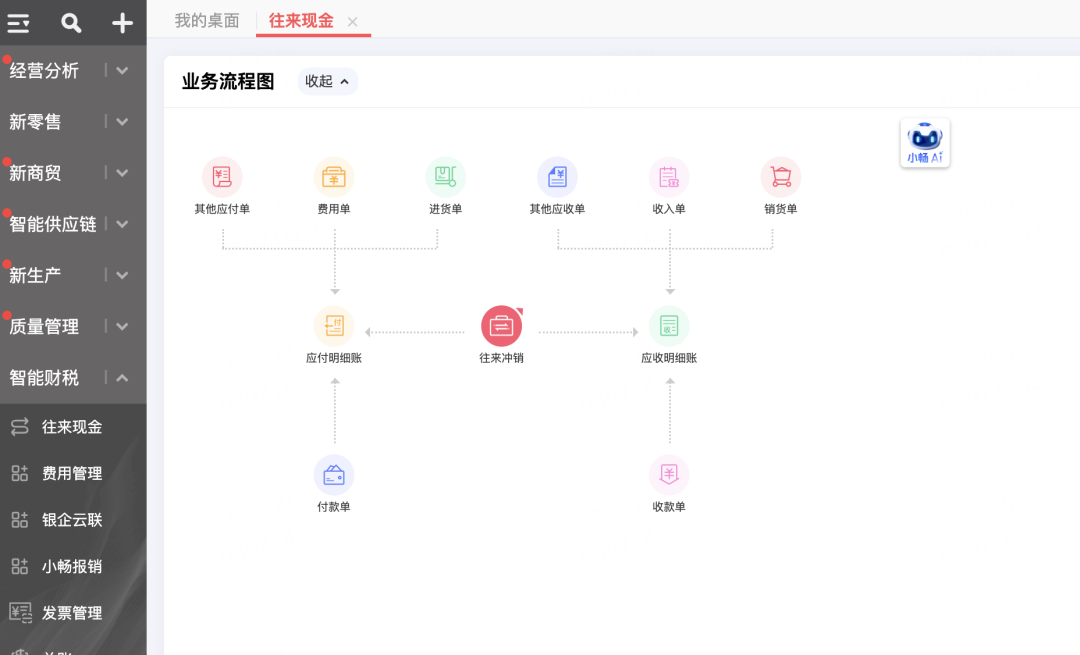Image resolution: width=1080 pixels, height=655 pixels.
Task: Expand the 新生产 chevron
Action: click(x=122, y=275)
